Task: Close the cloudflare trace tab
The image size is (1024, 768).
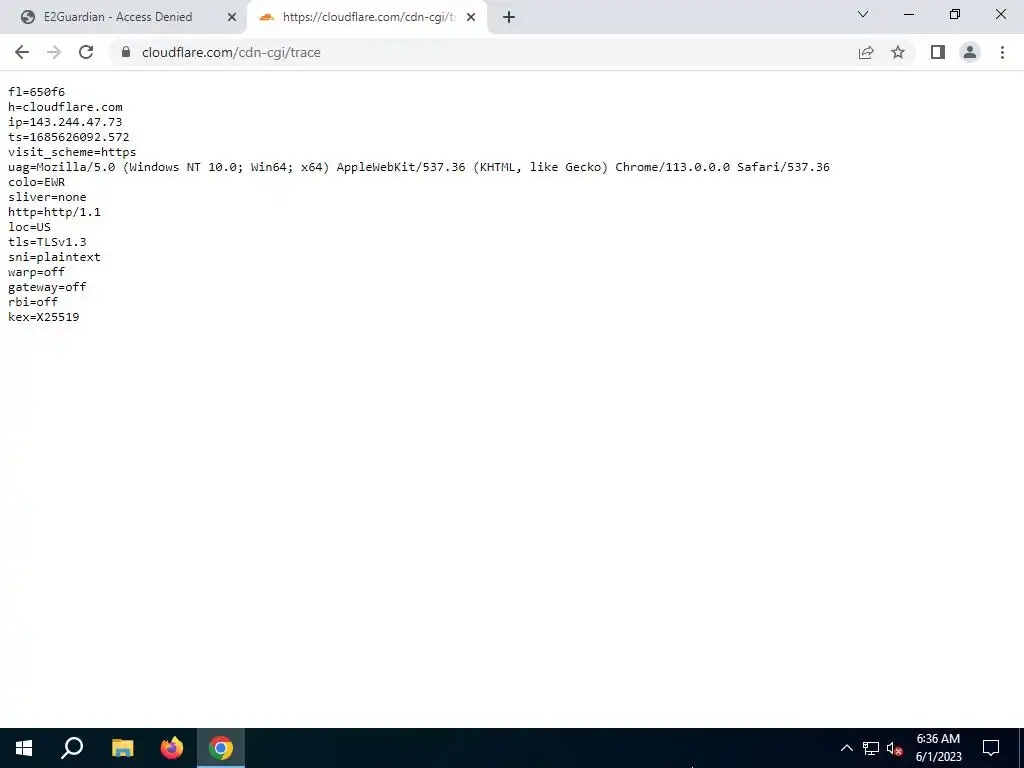Action: (471, 17)
